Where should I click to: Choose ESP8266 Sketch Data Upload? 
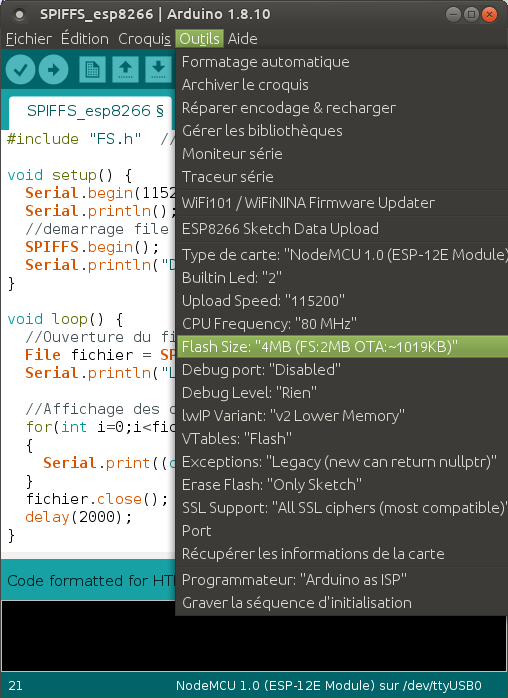(342, 229)
